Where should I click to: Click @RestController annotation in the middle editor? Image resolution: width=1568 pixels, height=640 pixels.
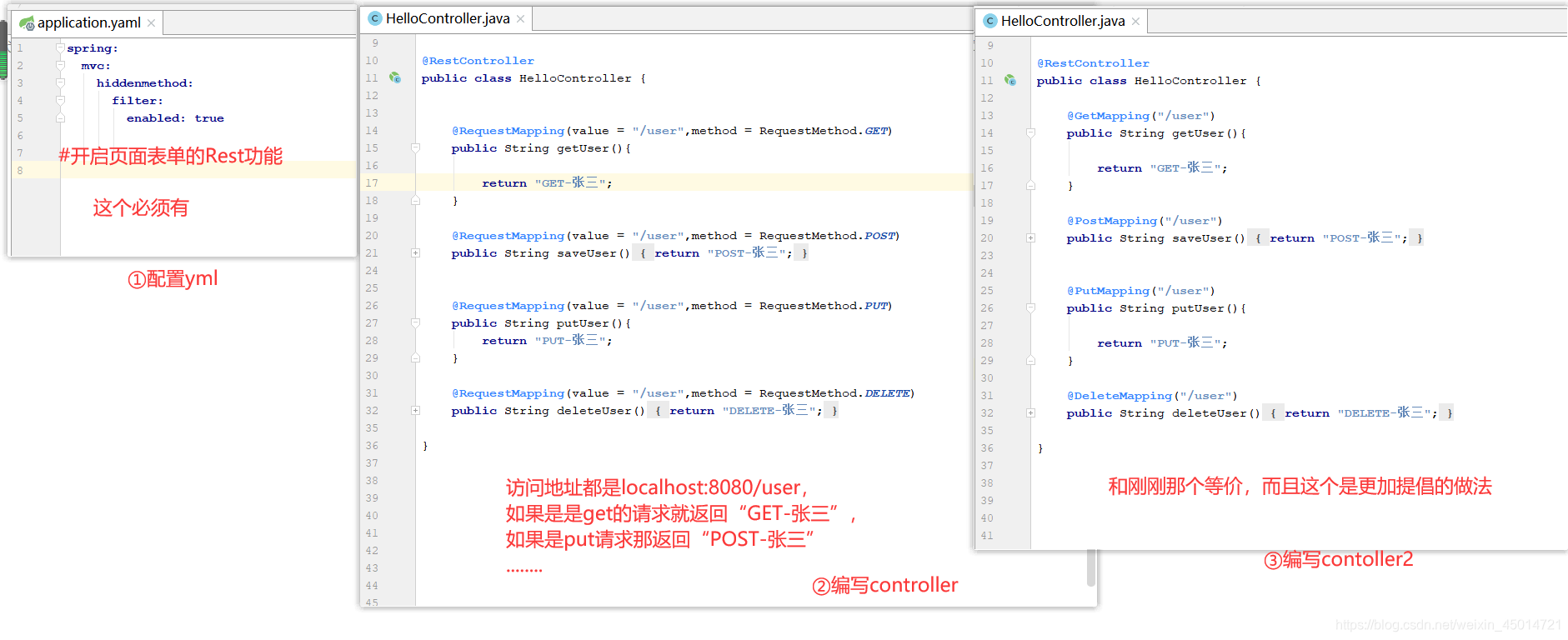click(x=478, y=61)
